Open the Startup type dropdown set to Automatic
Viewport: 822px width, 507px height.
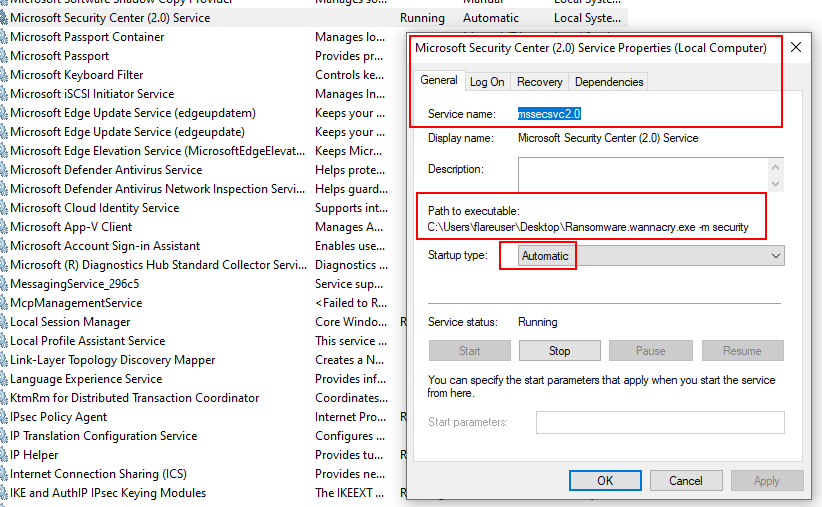tap(651, 256)
